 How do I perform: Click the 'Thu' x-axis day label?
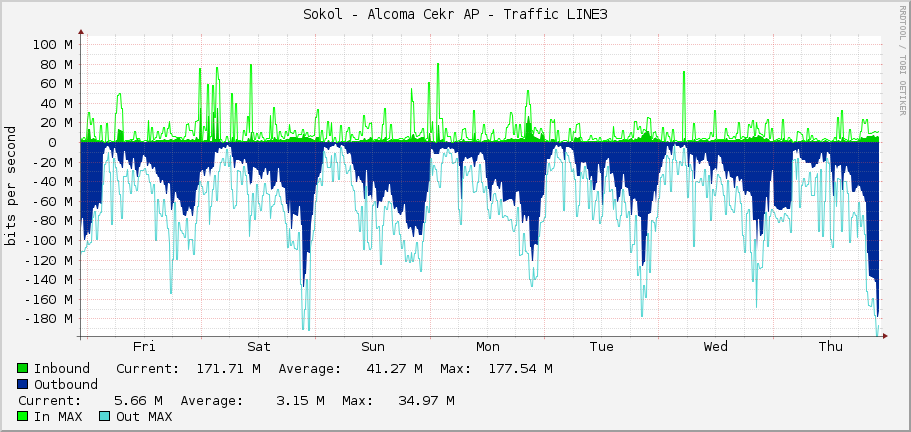(x=830, y=347)
